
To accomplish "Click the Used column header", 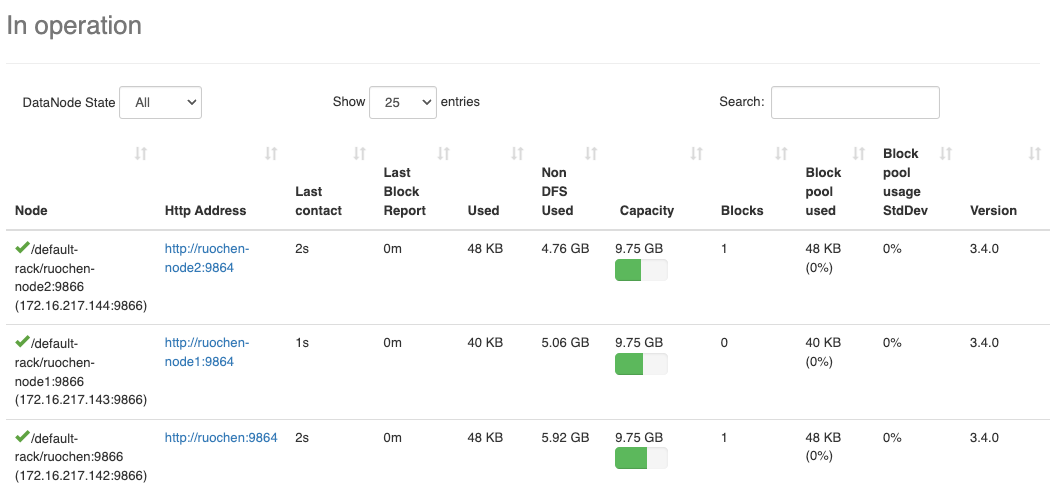I will pyautogui.click(x=483, y=210).
